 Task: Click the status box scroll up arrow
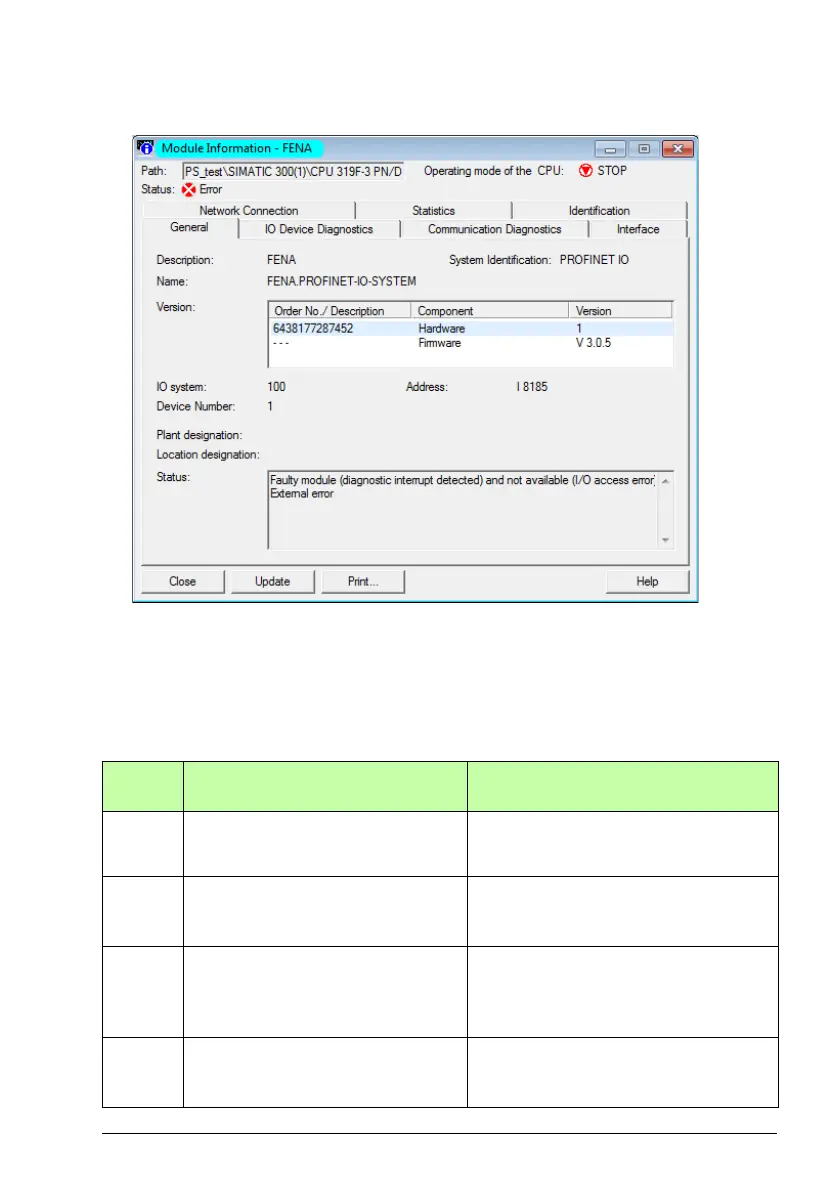[665, 481]
